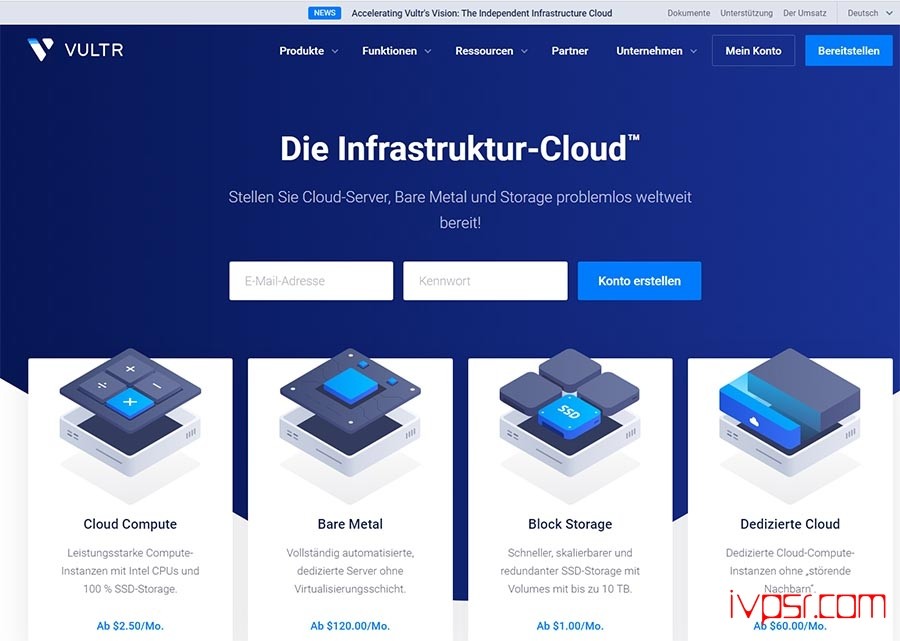Click the Cloud Compute description text
The image size is (900, 641).
130,571
